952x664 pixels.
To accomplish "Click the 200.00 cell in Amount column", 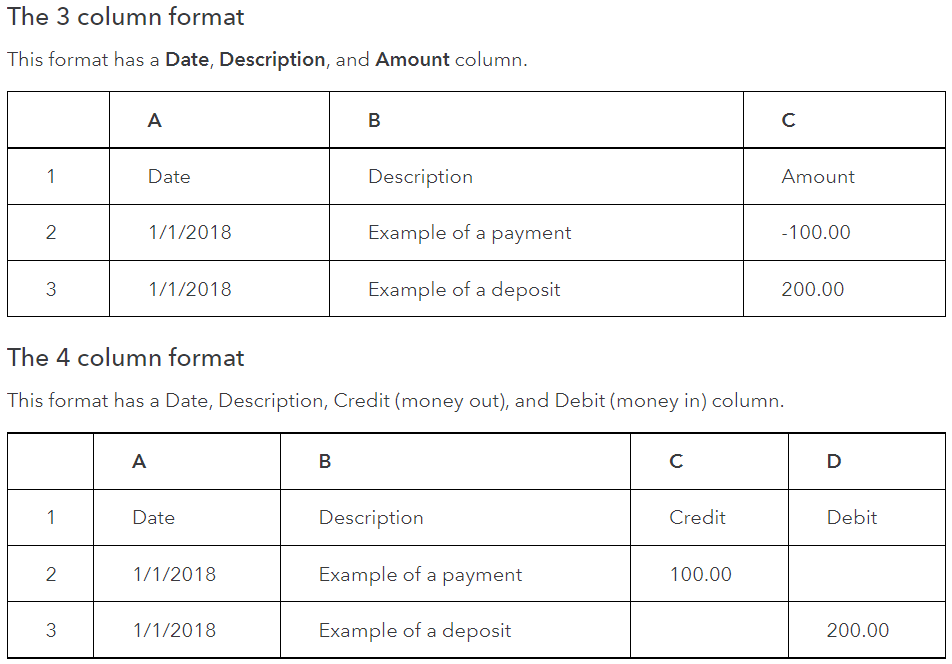I will pyautogui.click(x=844, y=289).
